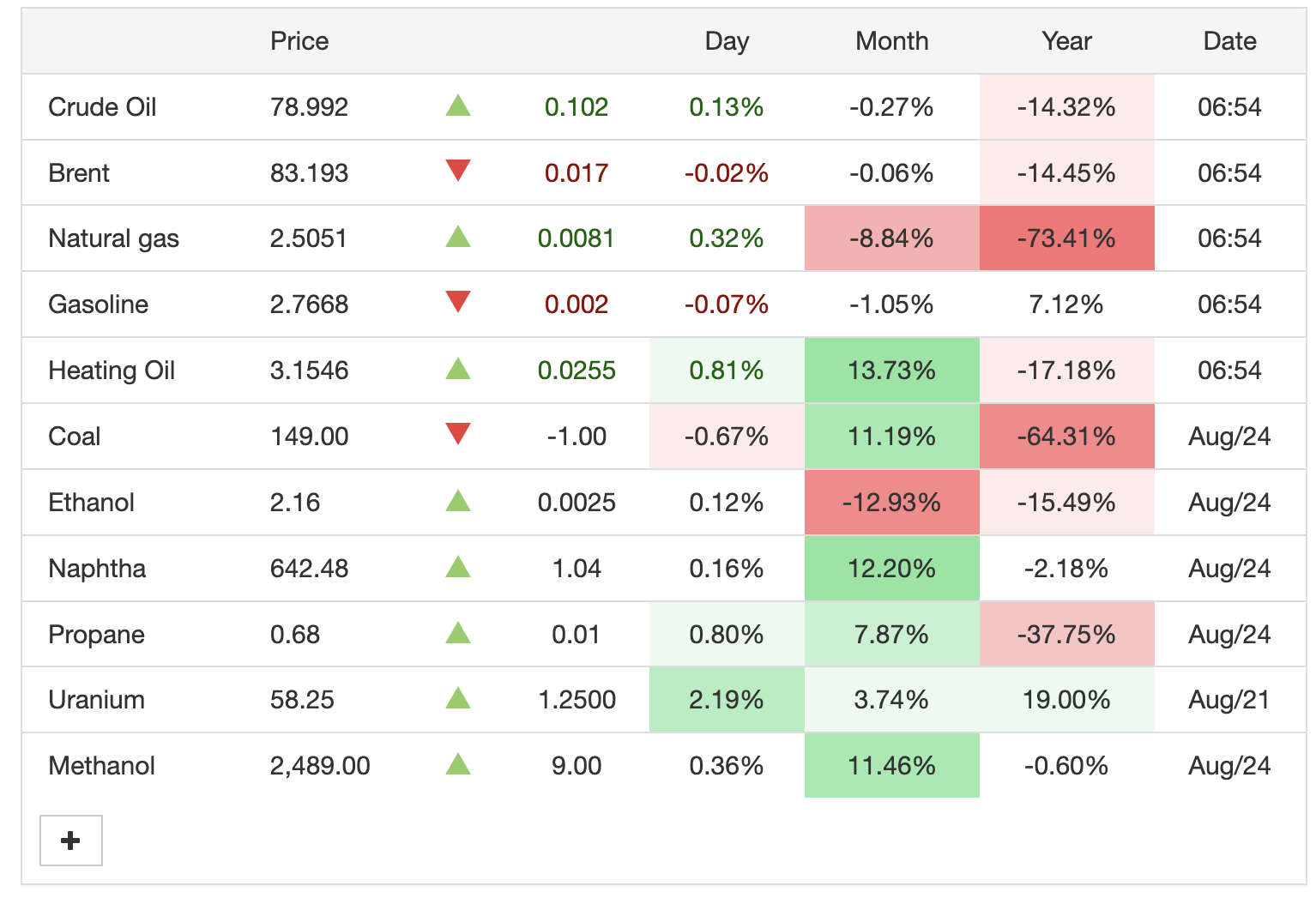Screen dimensions: 1316x904
Task: Click the Uranium date Aug/21
Action: click(x=1229, y=700)
